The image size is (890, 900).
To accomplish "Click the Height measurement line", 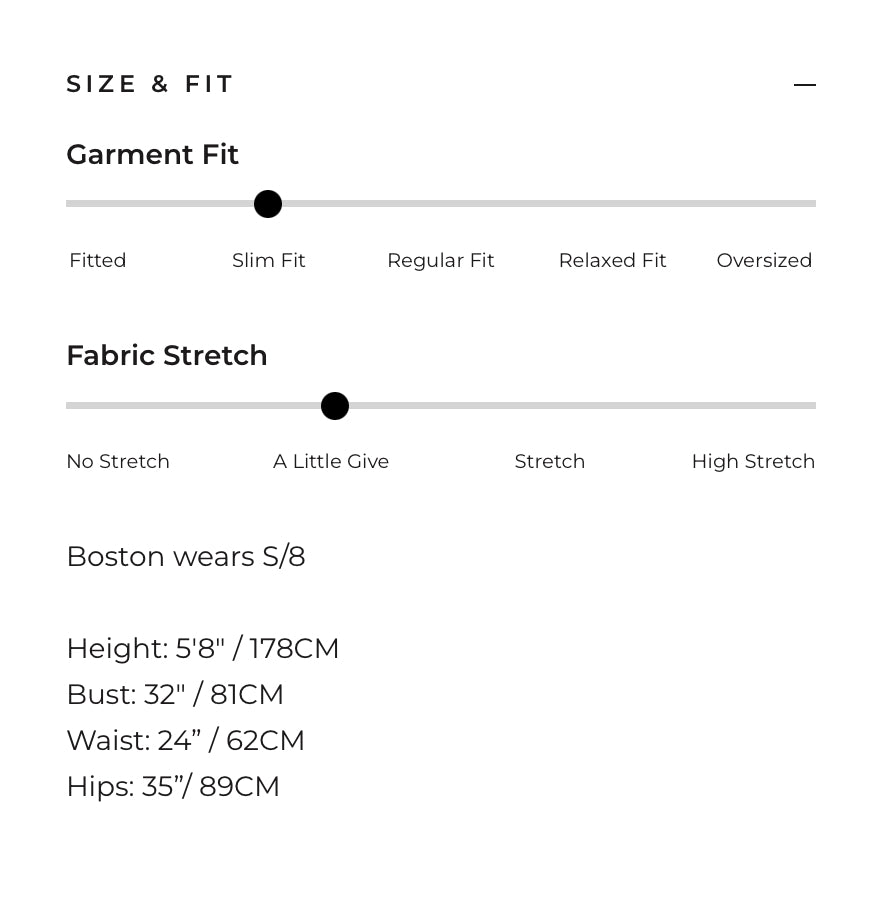I will (x=203, y=649).
